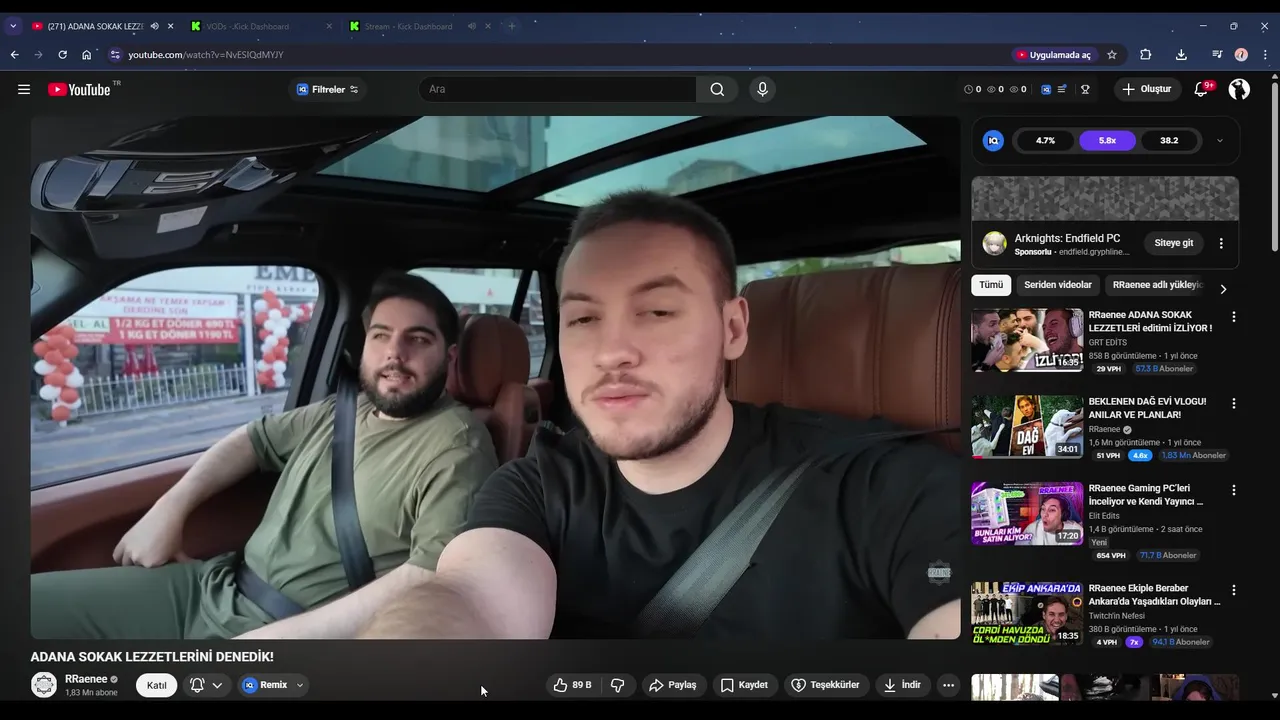Click the vidIQ trophy icon in header

[1085, 89]
